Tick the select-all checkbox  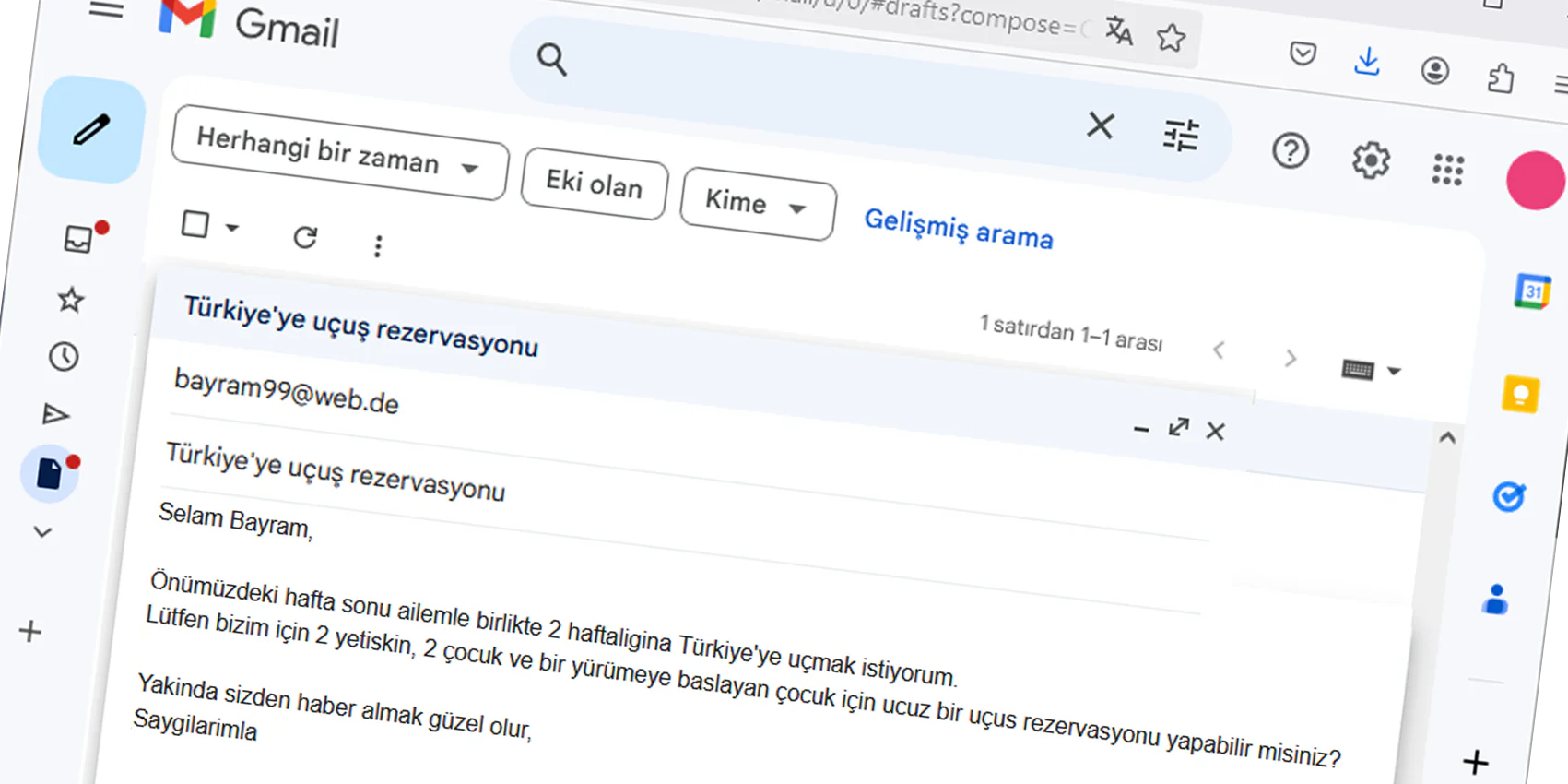point(195,223)
